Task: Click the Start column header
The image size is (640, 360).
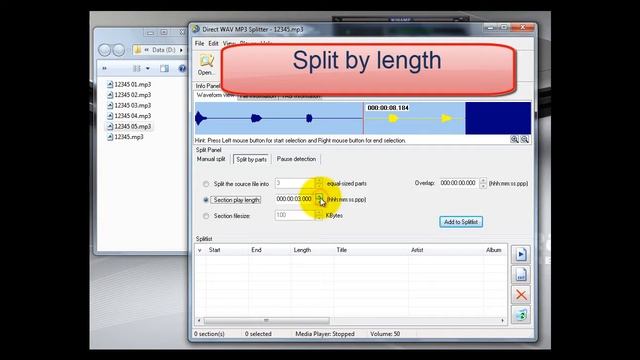Action: coord(227,250)
